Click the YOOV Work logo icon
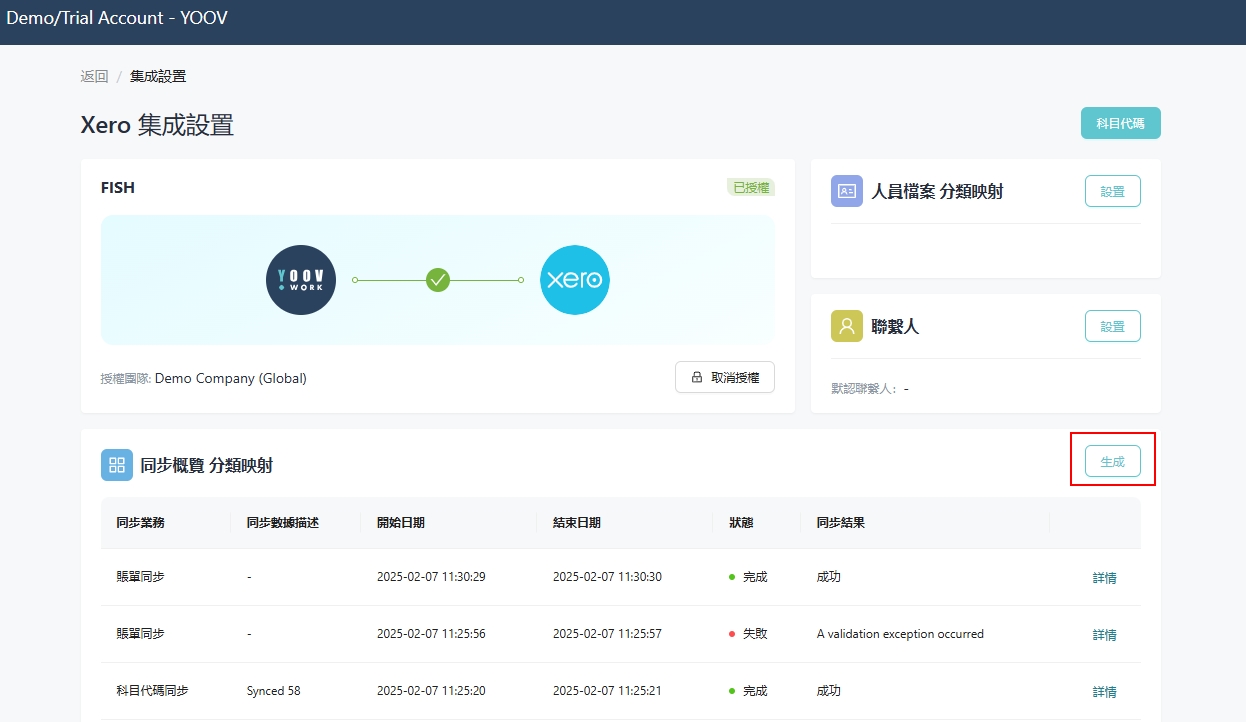Image resolution: width=1246 pixels, height=722 pixels. point(301,280)
